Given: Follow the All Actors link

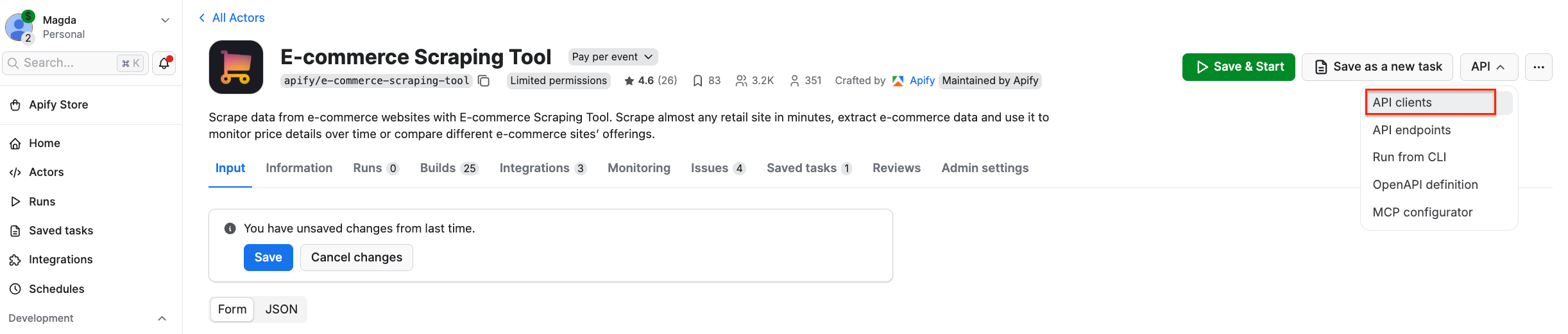Looking at the screenshot, I should [x=238, y=18].
